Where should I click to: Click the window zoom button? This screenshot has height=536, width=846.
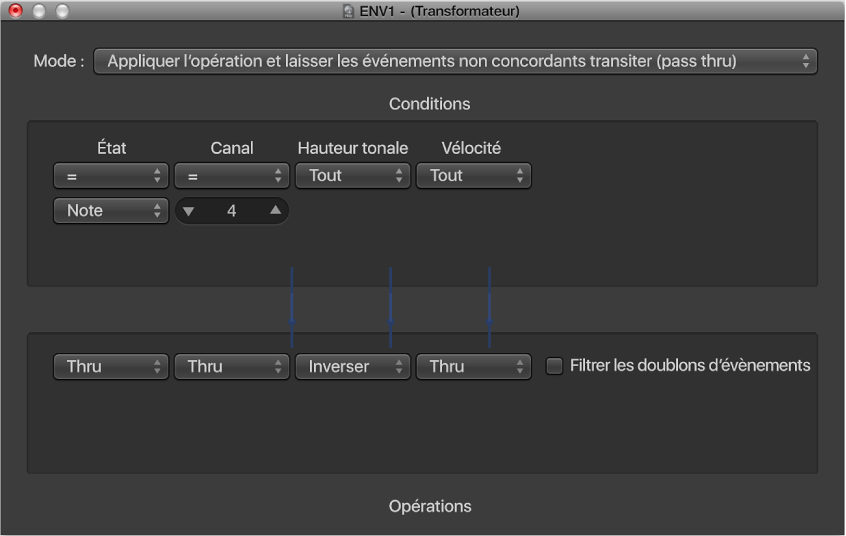(62, 11)
